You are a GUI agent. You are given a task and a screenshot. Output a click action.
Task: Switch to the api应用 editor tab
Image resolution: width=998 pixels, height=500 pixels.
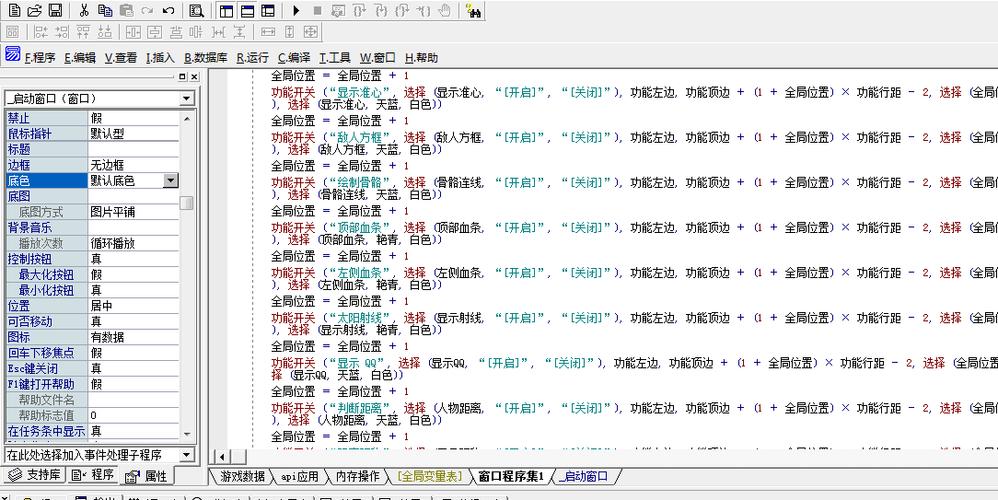pos(299,476)
